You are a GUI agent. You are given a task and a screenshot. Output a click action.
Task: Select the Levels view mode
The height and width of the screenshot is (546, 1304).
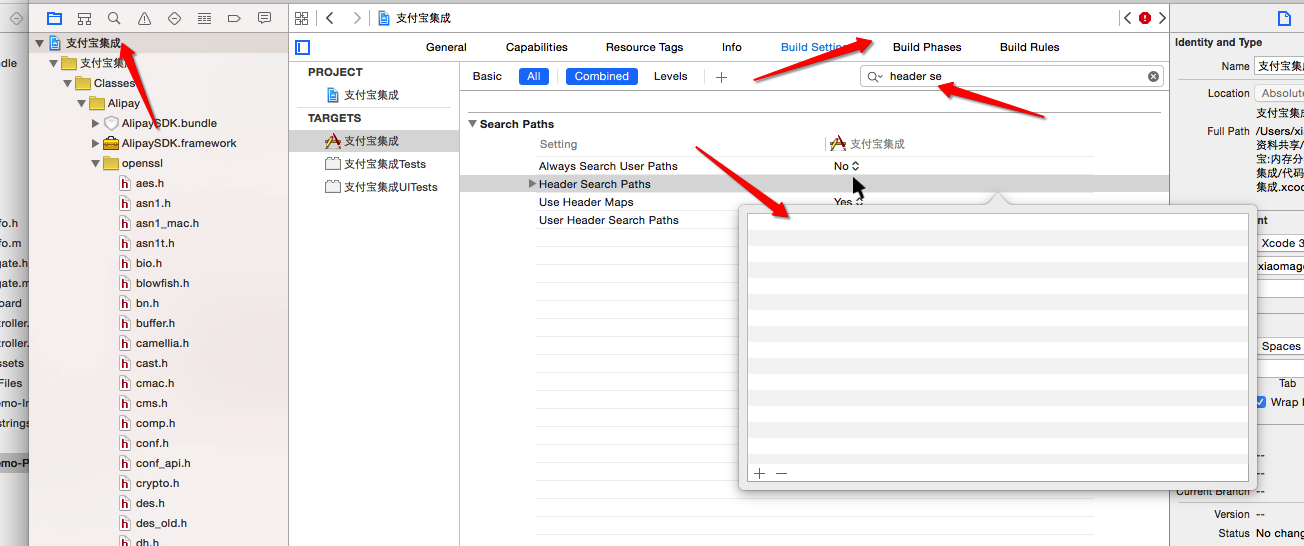pyautogui.click(x=670, y=76)
